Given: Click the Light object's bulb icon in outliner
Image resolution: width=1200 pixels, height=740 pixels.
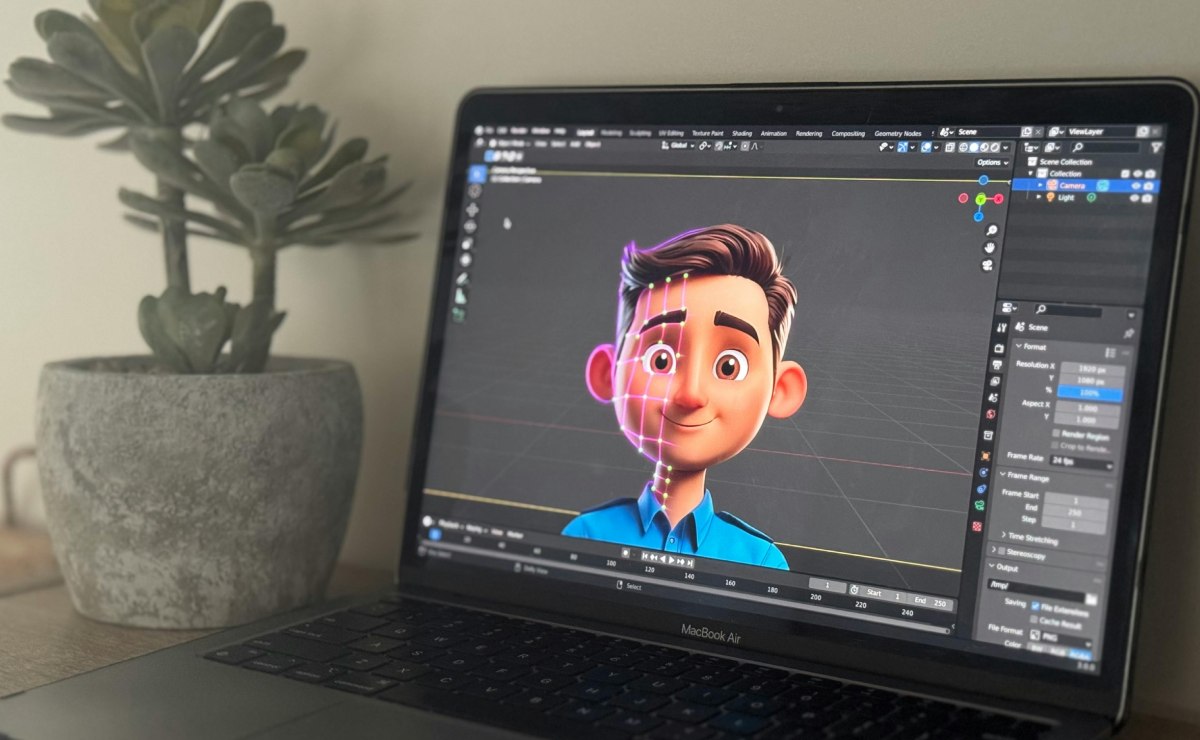Looking at the screenshot, I should 1048,197.
